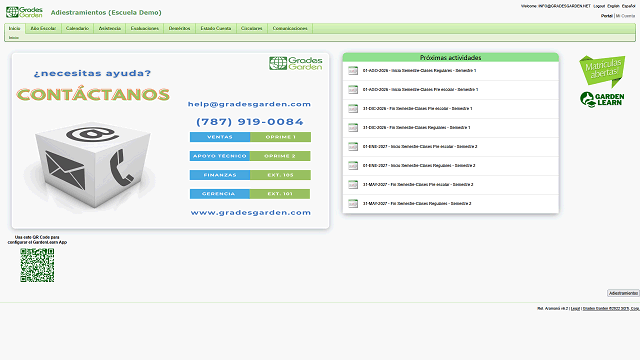The width and height of the screenshot is (640, 360).
Task: Open the Mi Cuenta link
Action: (x=625, y=16)
